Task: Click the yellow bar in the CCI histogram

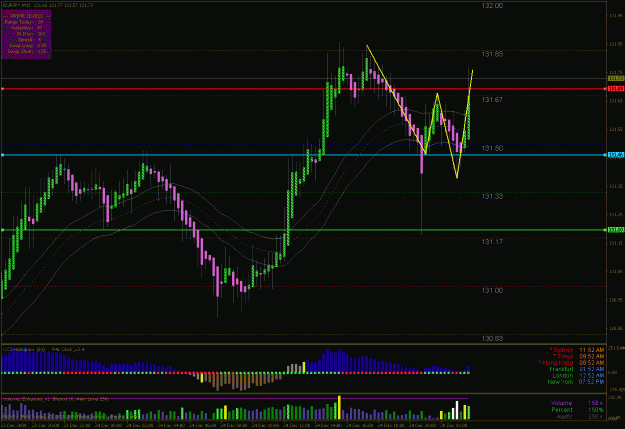Action: tap(304, 367)
